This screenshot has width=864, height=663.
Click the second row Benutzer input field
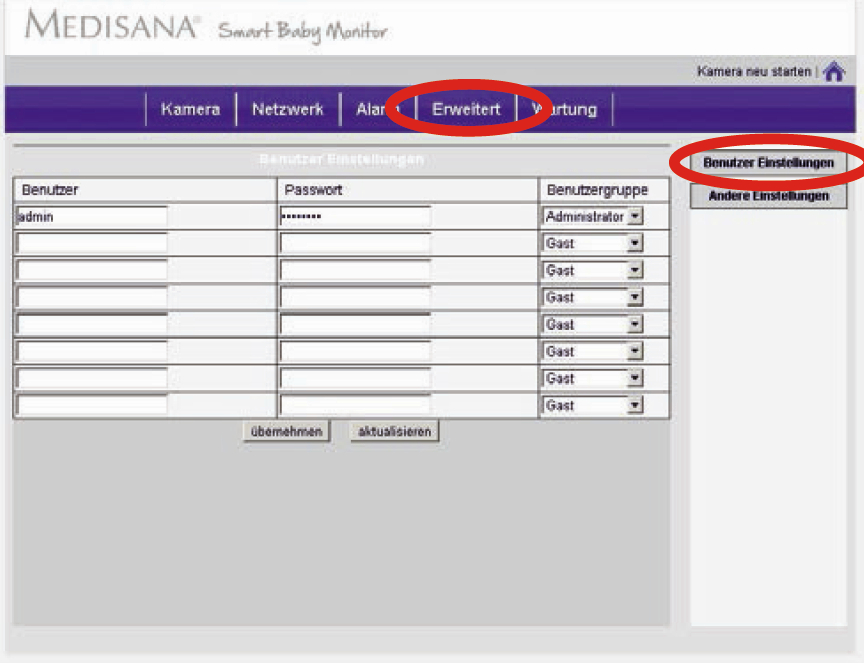point(92,244)
